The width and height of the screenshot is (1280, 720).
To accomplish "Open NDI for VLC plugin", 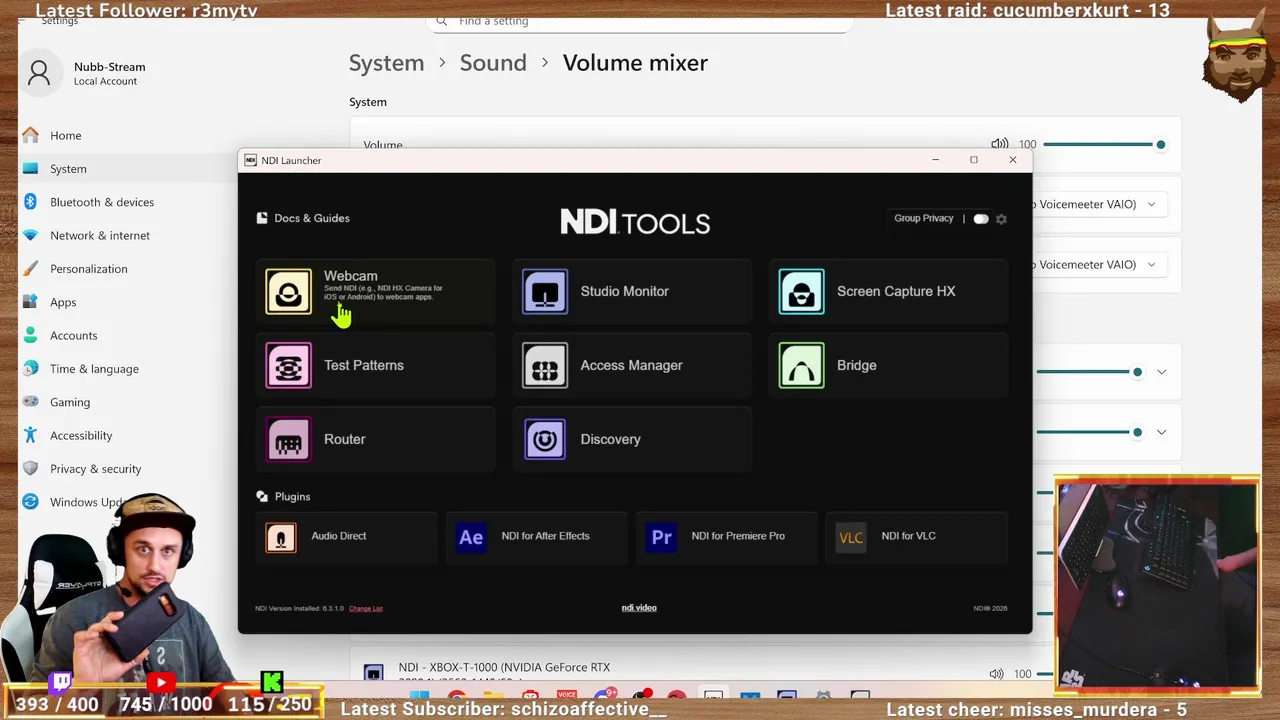I will [916, 537].
